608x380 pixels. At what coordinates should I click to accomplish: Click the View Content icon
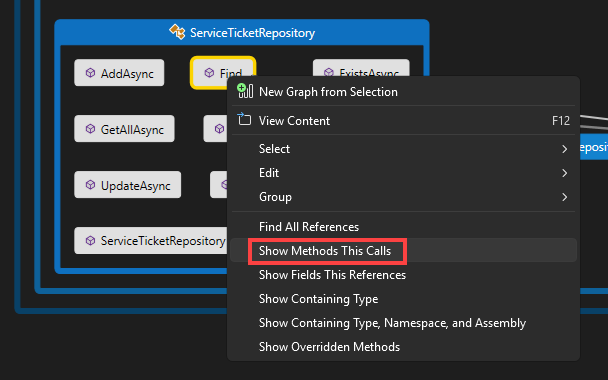point(244,119)
